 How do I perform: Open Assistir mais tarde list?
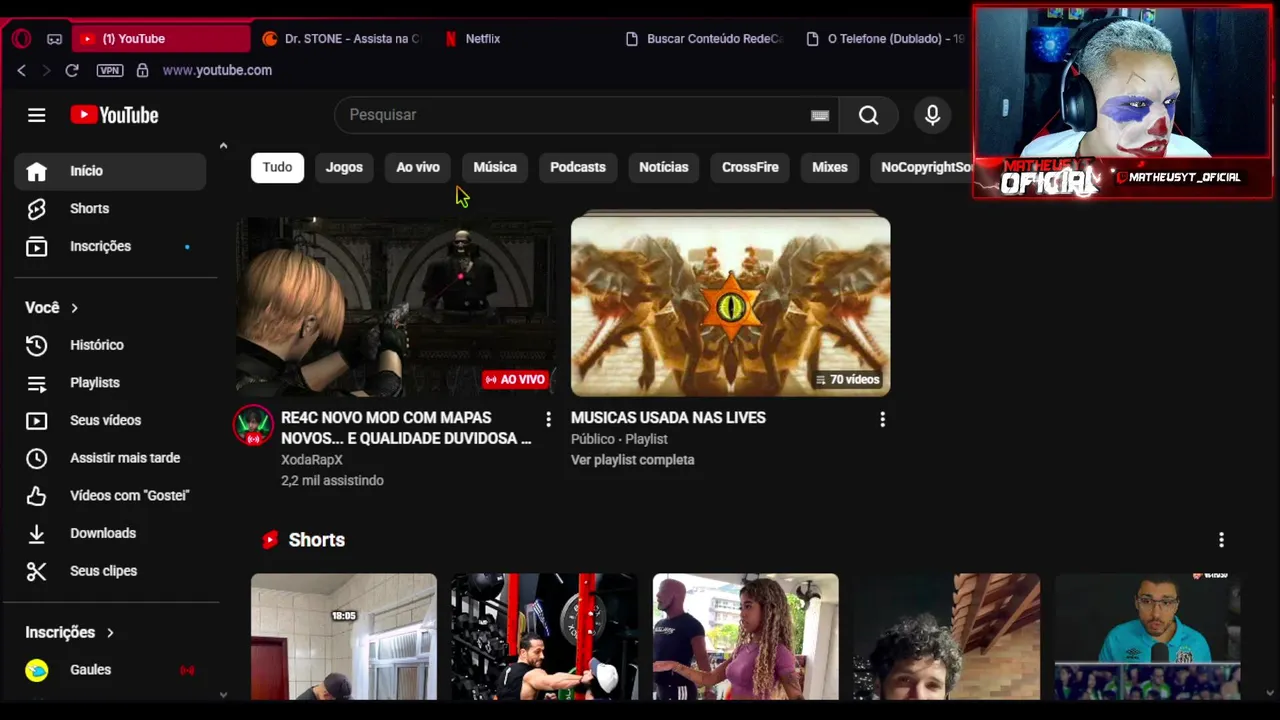coord(110,458)
